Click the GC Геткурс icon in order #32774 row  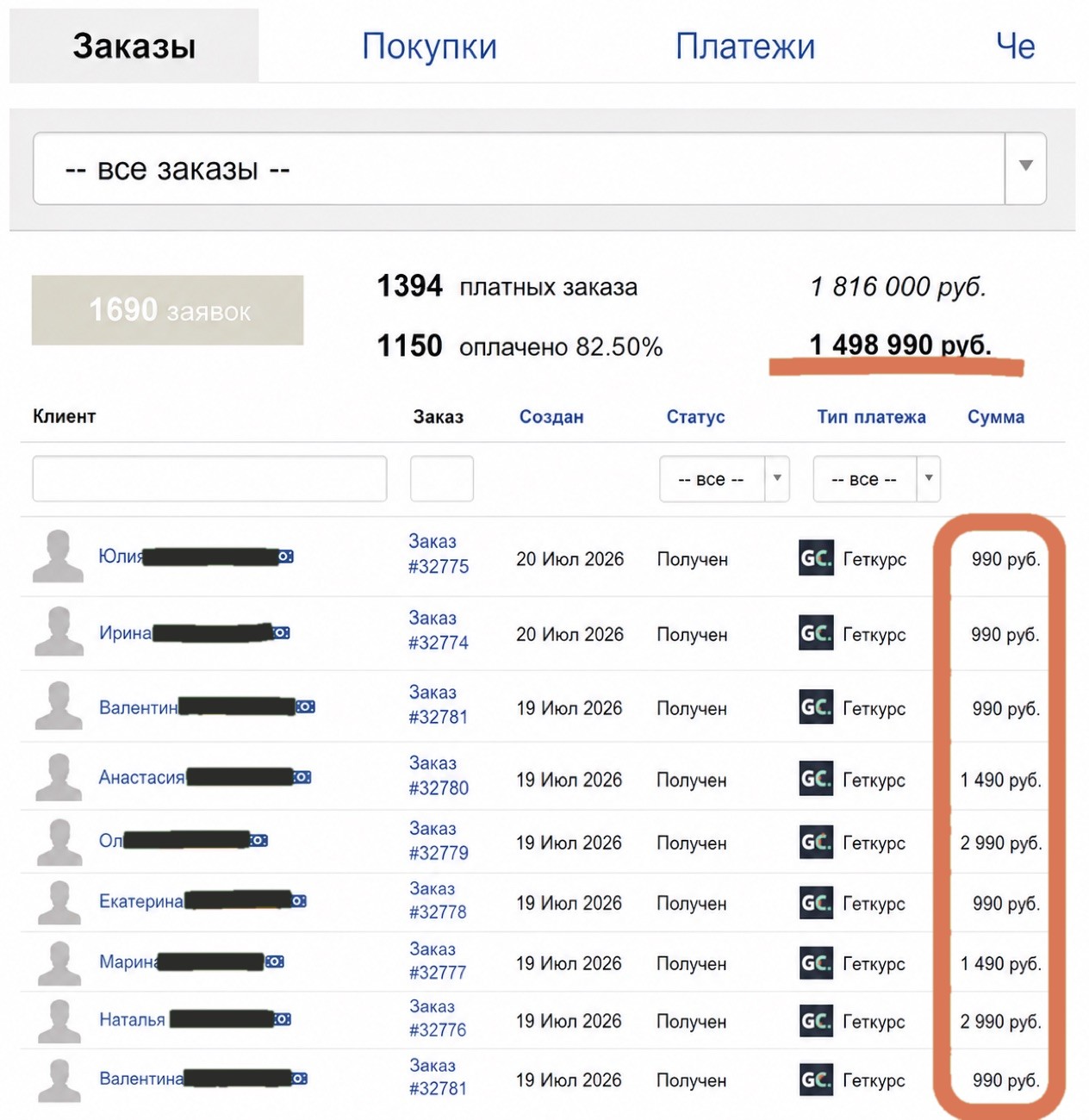pyautogui.click(x=816, y=633)
